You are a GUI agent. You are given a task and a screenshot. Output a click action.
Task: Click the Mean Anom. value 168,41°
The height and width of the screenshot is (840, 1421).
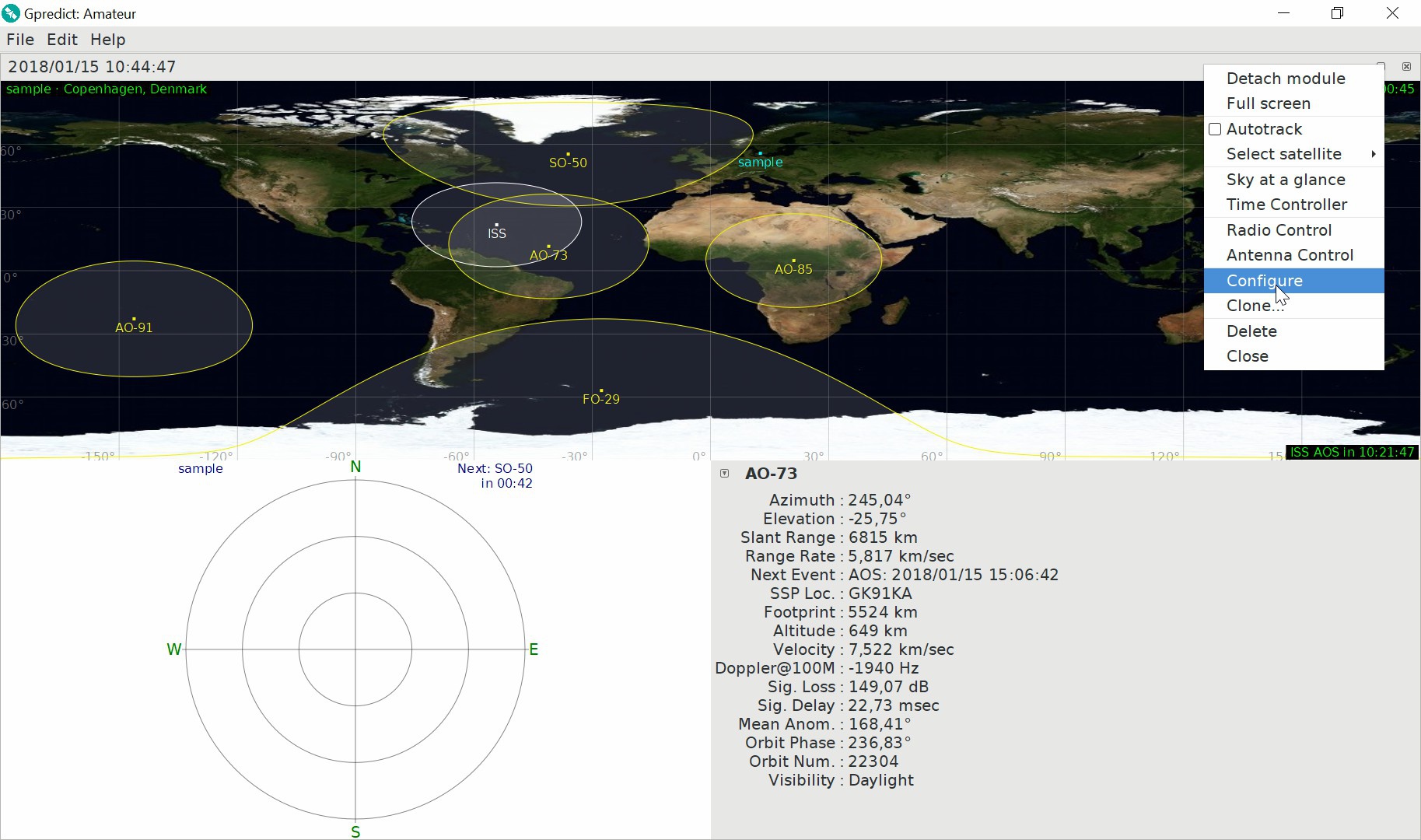point(879,724)
